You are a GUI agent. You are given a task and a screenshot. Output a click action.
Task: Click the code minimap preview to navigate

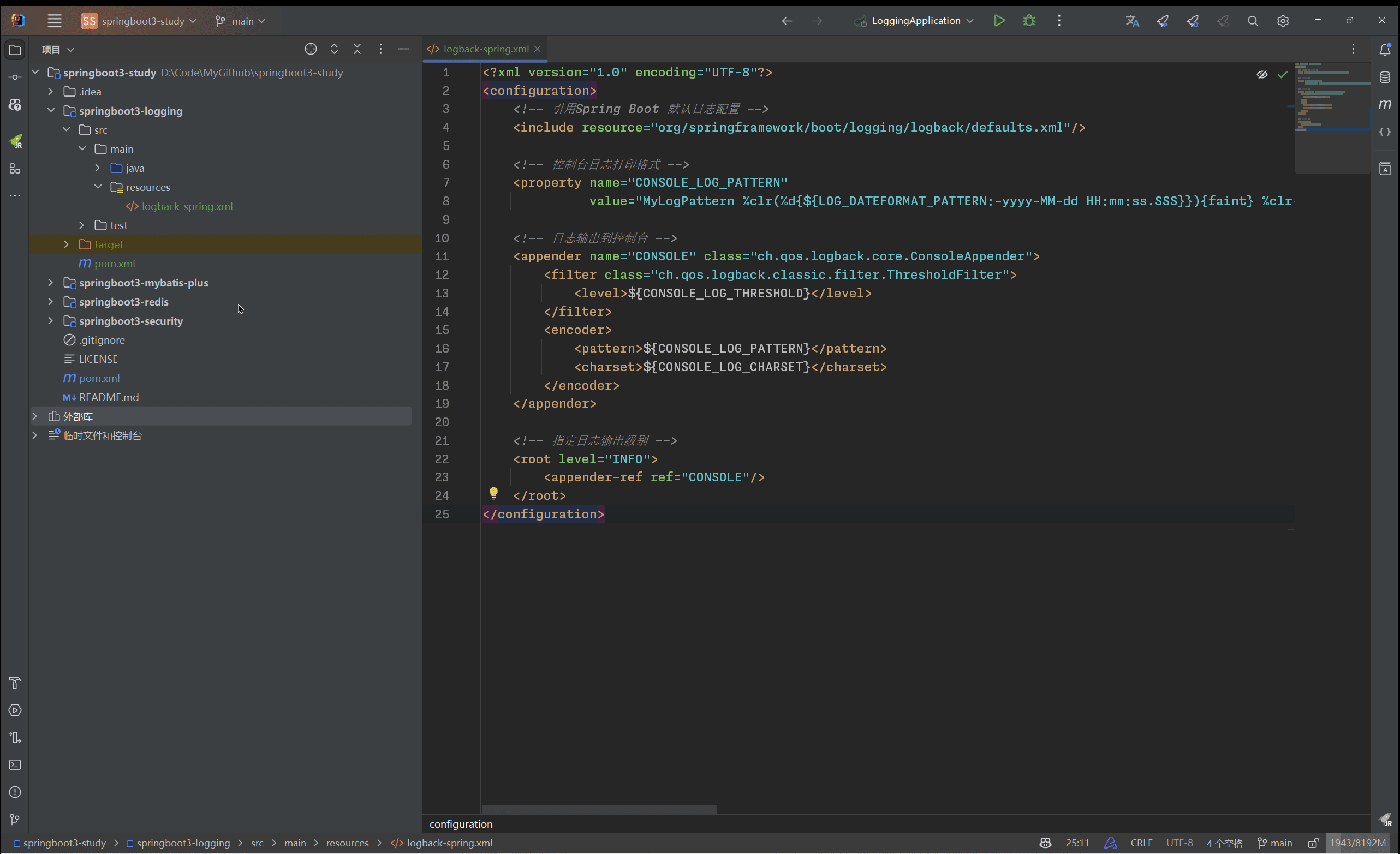click(x=1332, y=114)
